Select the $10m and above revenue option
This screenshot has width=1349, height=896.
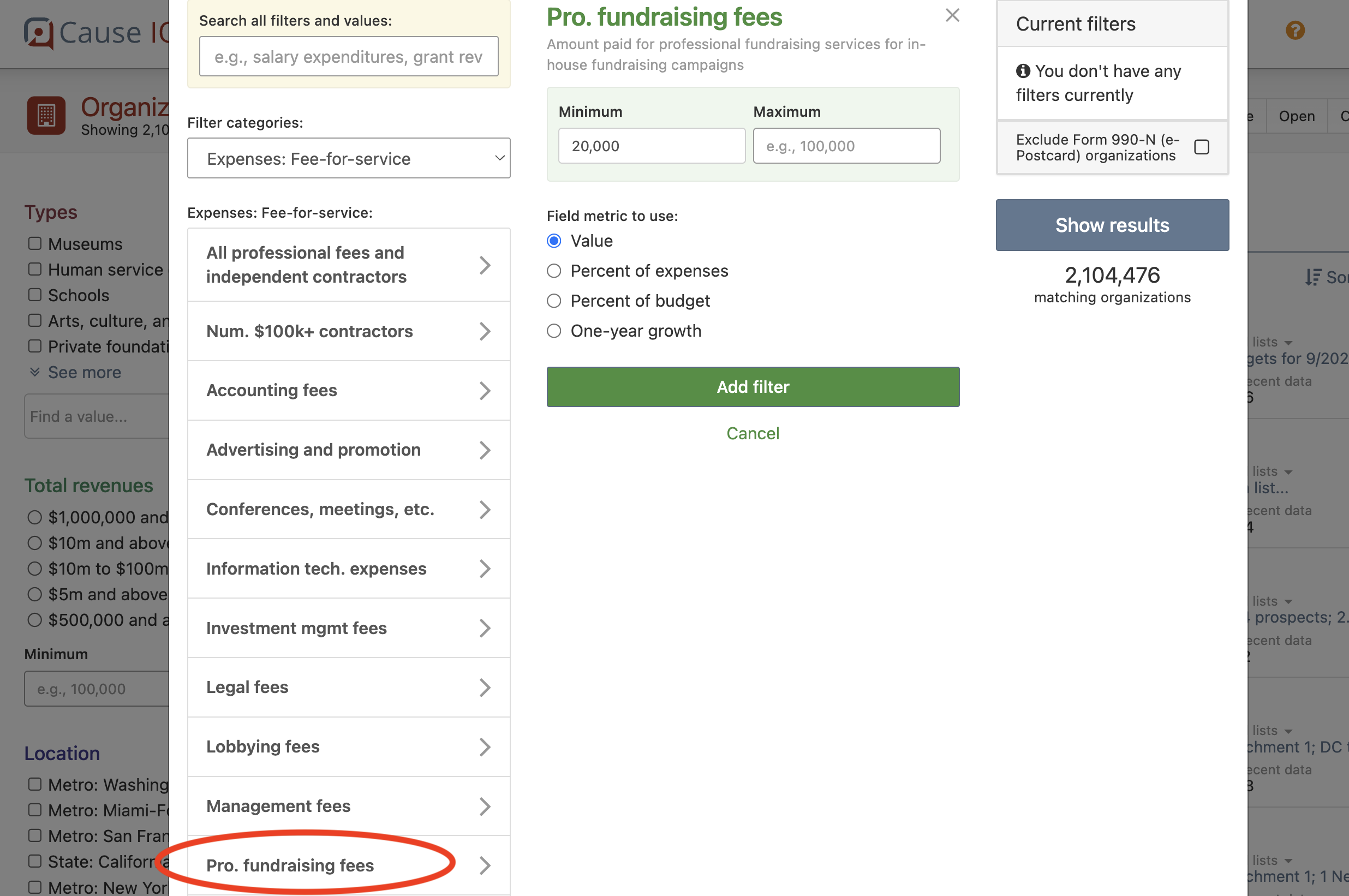pos(34,543)
